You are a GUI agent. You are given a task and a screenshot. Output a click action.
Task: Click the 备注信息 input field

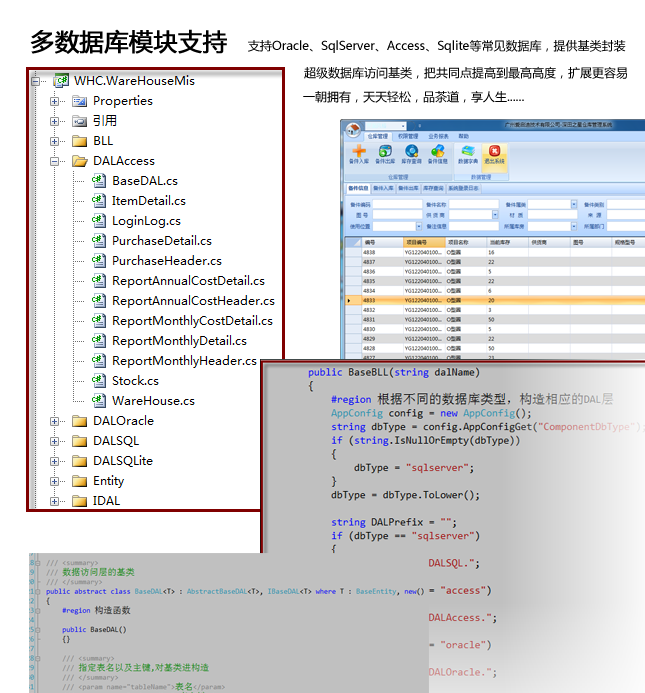[x=474, y=226]
